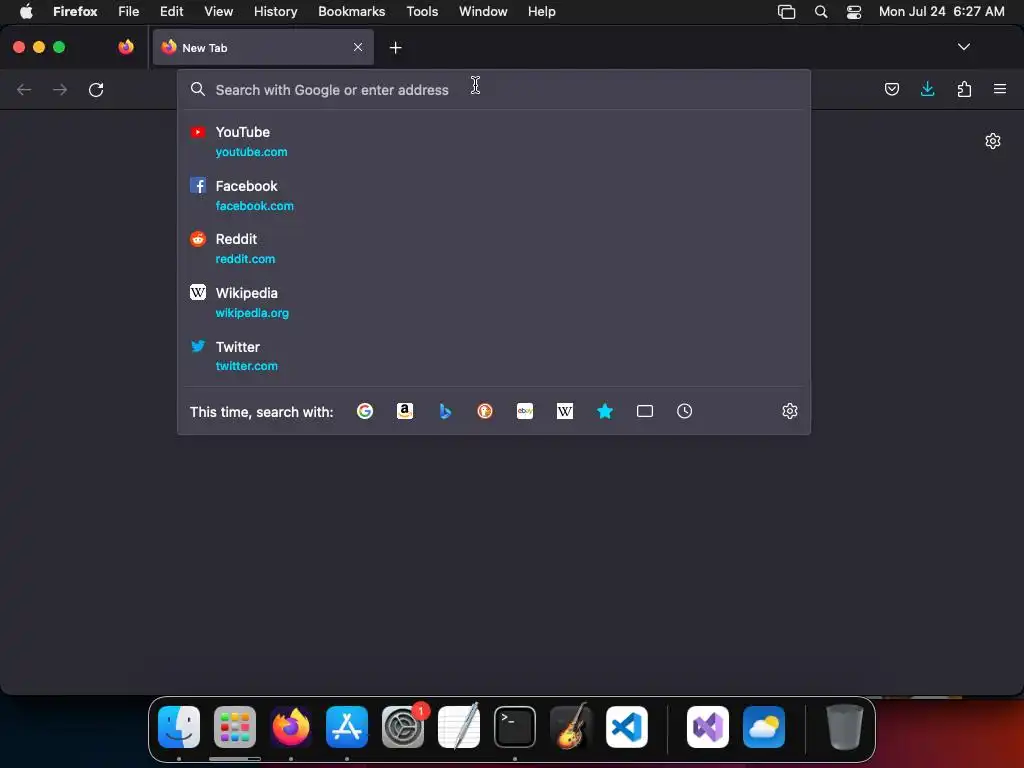
Task: Open the Downloads panel
Action: 927,89
